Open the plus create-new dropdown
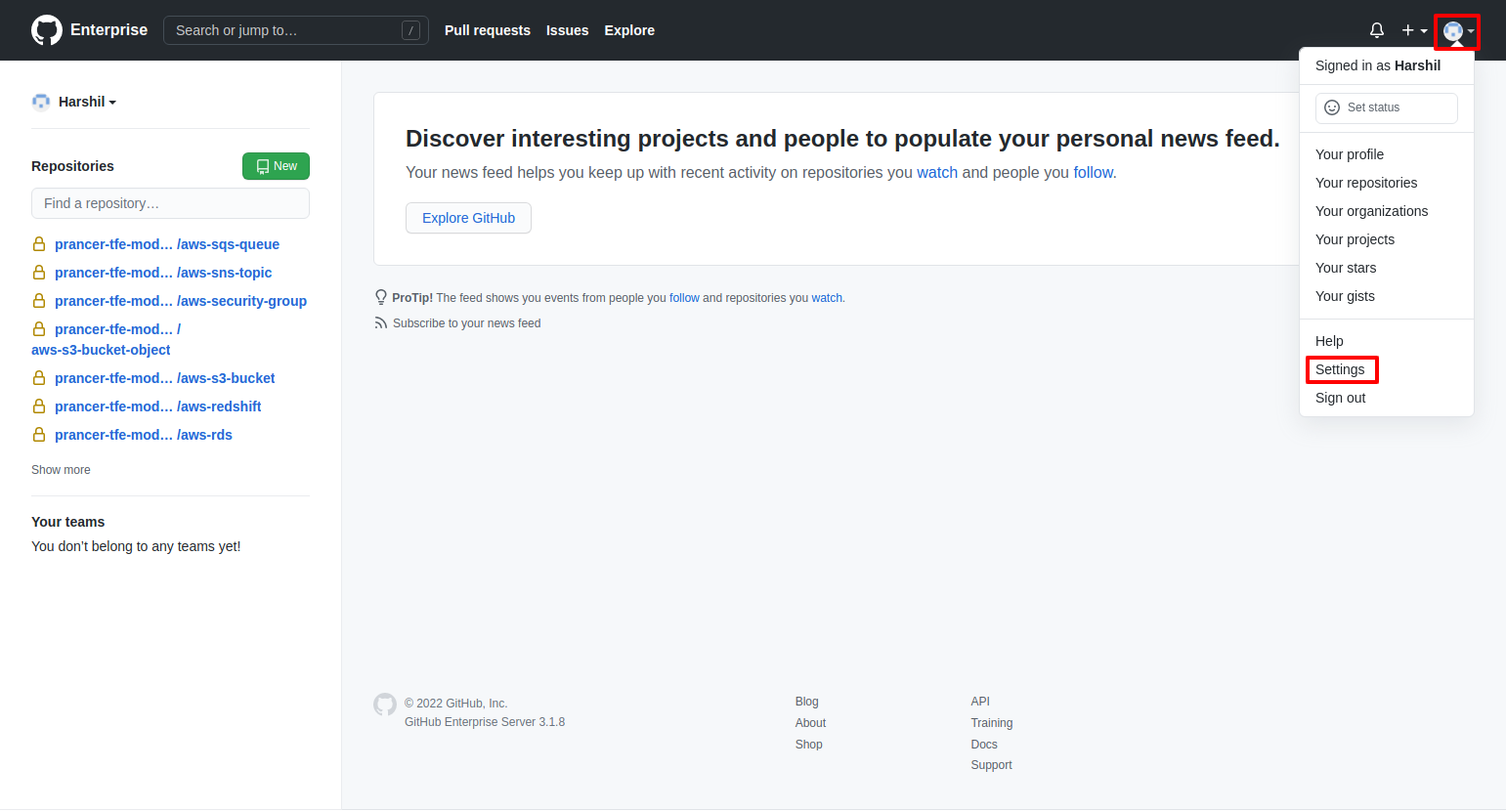The height and width of the screenshot is (812, 1506). pos(1414,30)
